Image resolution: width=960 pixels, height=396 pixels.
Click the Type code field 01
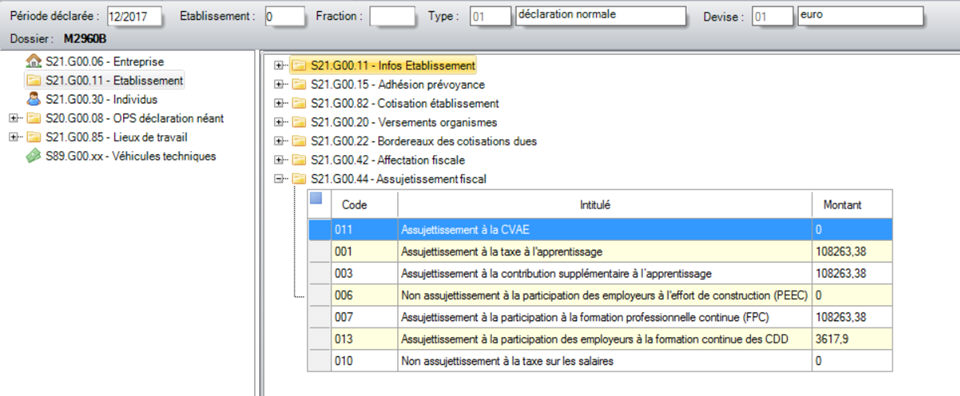pos(490,17)
